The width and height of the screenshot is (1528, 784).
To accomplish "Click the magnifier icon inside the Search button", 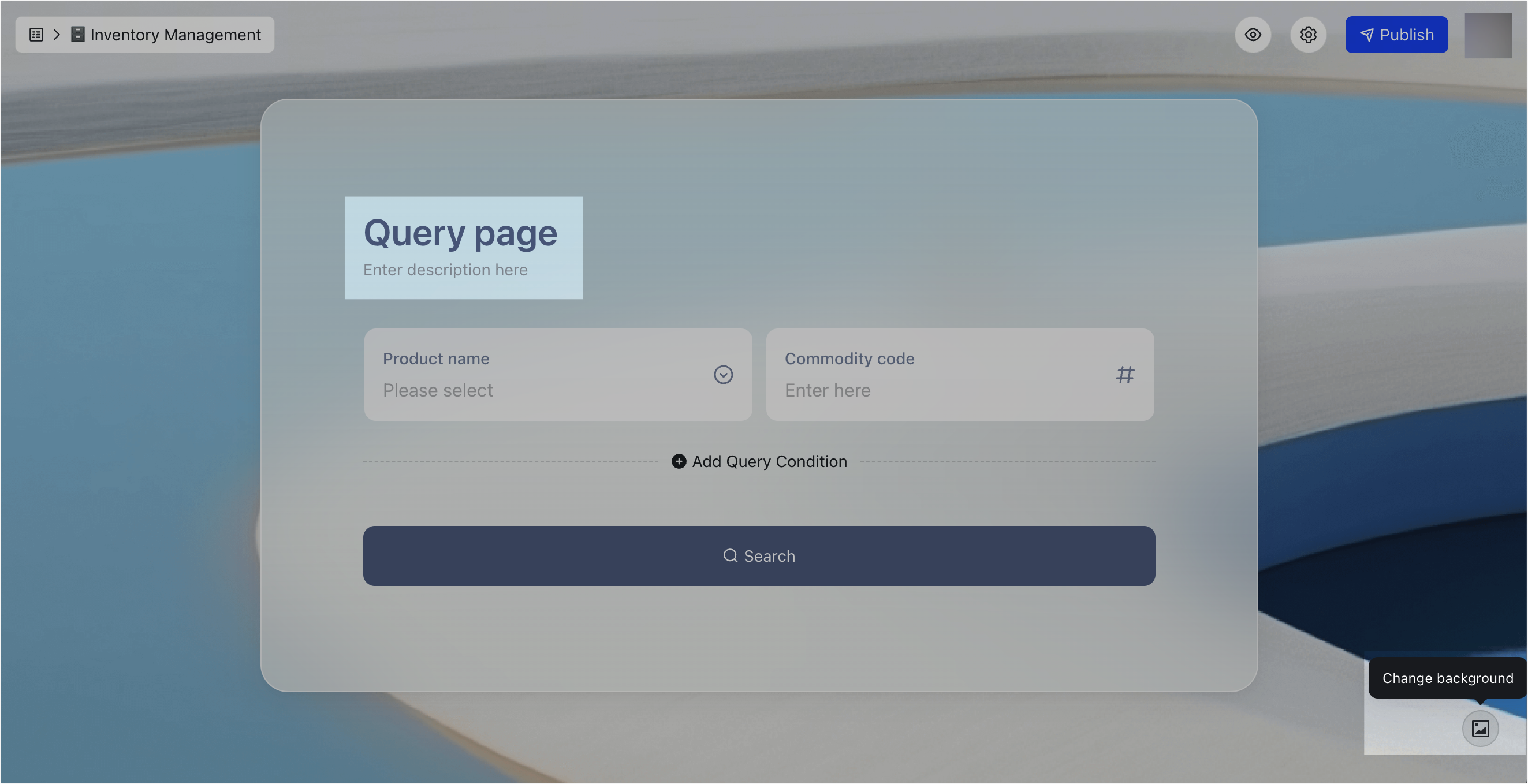I will click(731, 556).
